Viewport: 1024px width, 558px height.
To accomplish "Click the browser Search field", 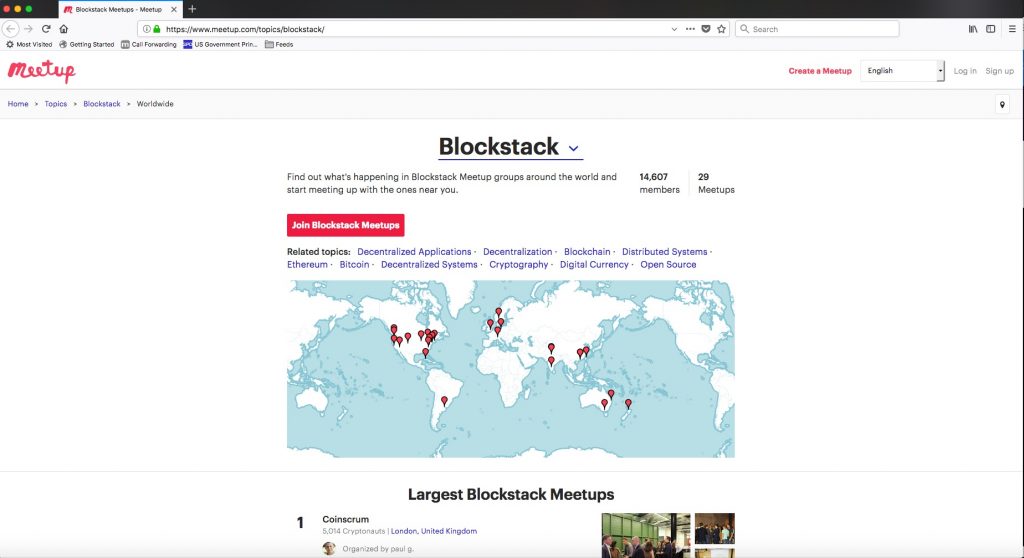I will tap(817, 29).
